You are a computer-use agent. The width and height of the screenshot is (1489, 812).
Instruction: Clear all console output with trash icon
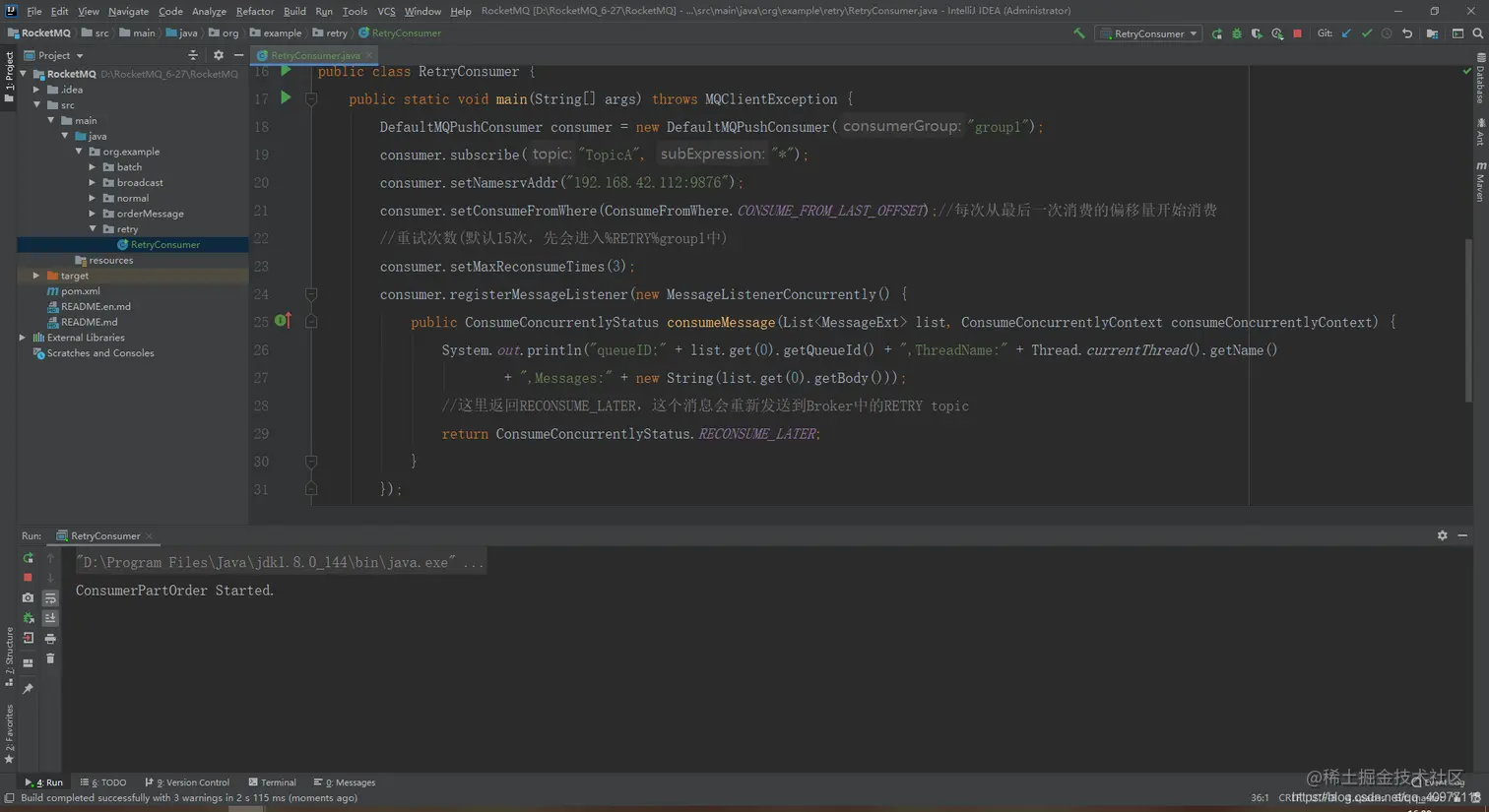coord(50,658)
